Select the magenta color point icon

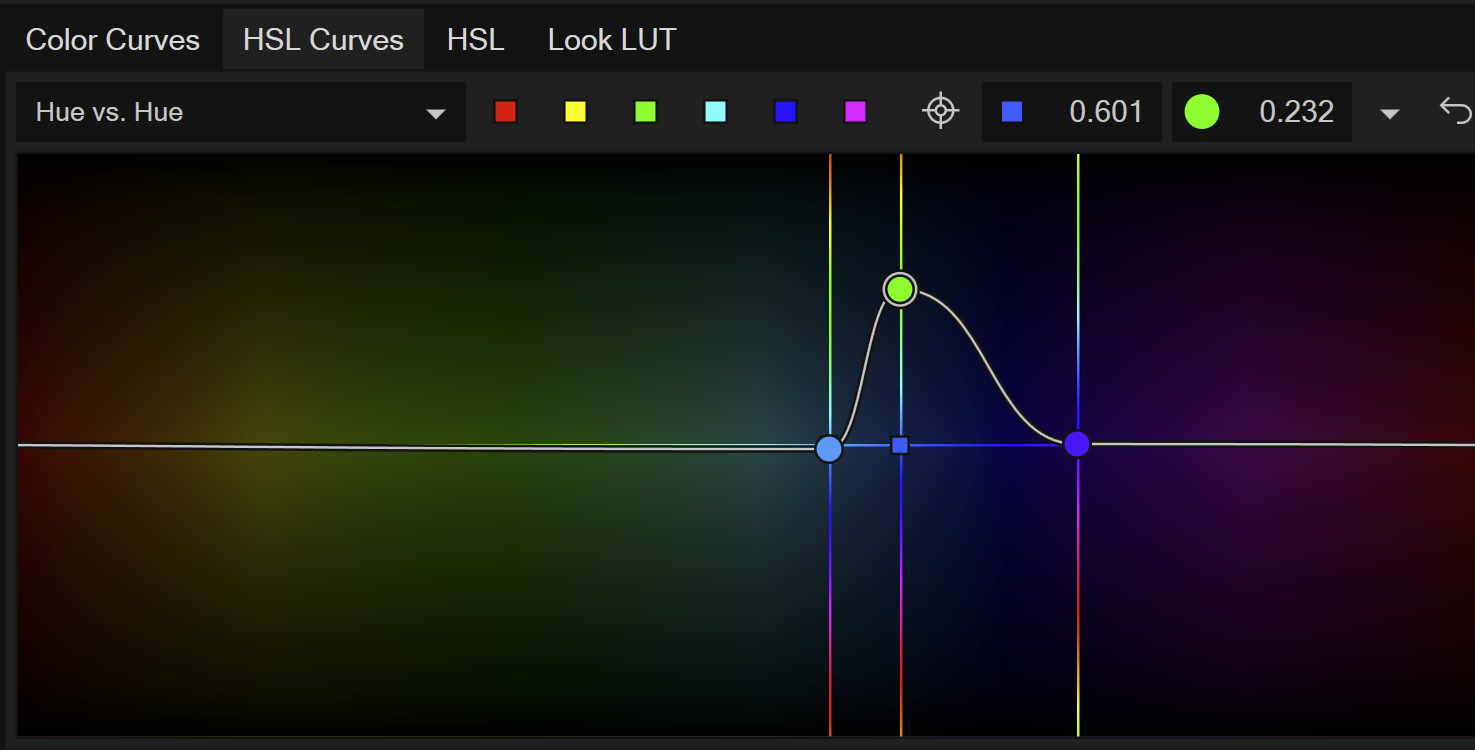855,112
